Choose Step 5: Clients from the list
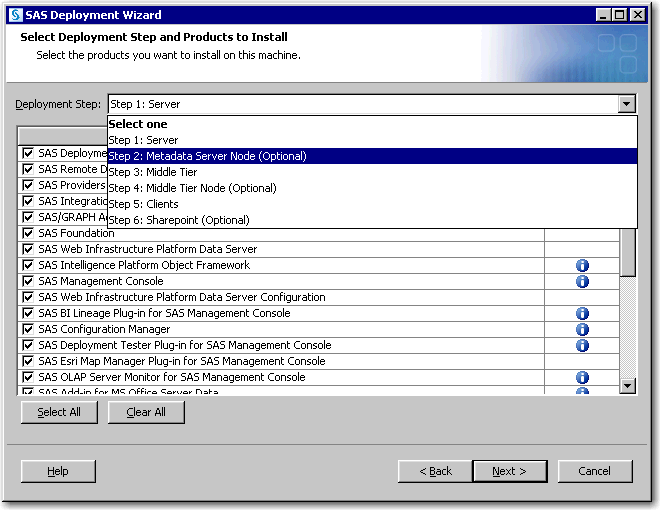Image resolution: width=660 pixels, height=510 pixels. coord(144,204)
